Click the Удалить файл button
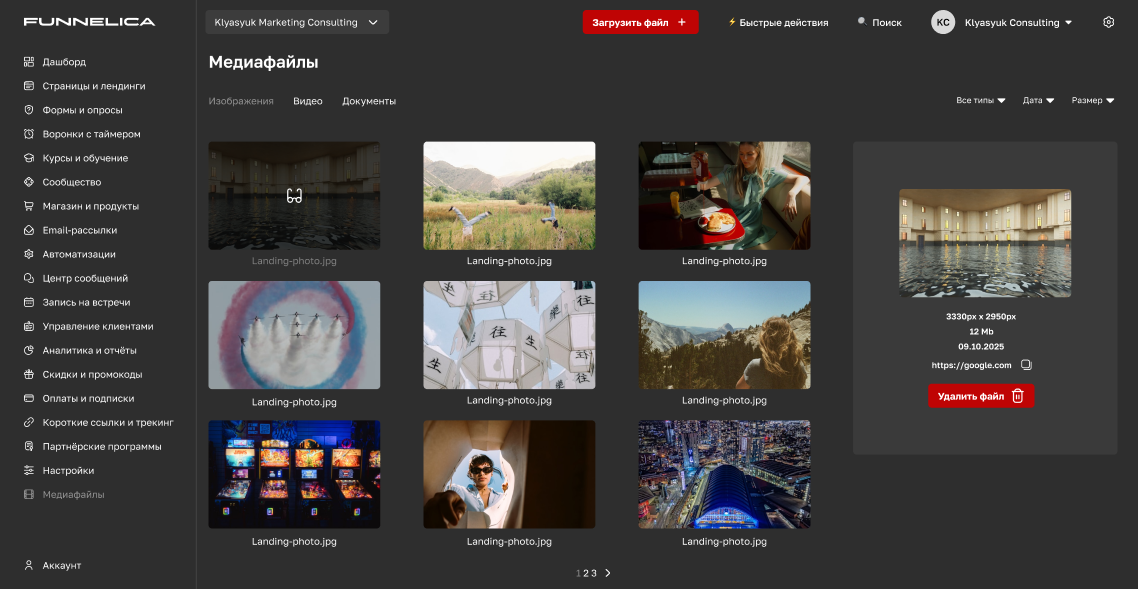The image size is (1138, 589). tap(981, 396)
